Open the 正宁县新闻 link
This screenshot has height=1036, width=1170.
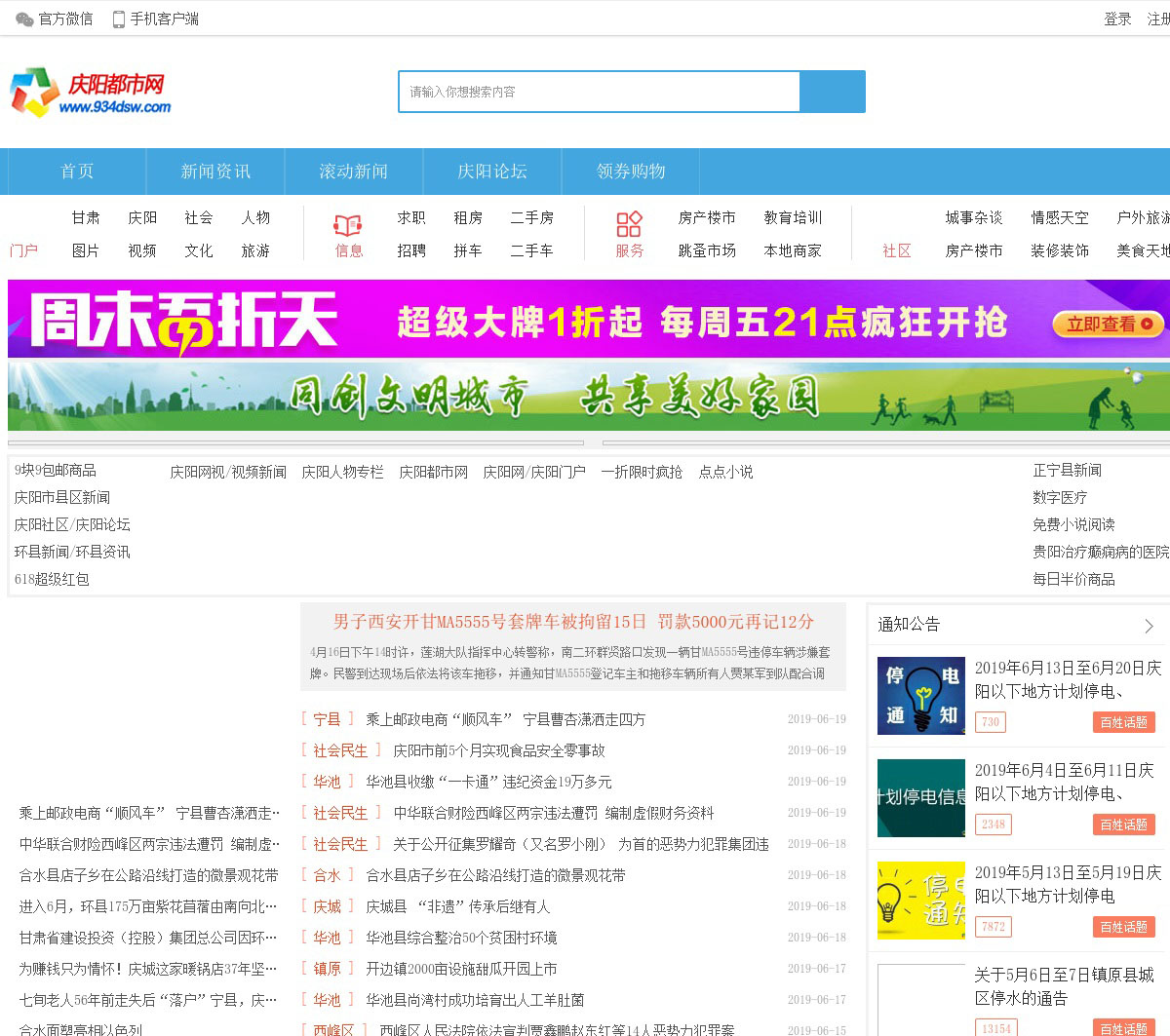1067,471
